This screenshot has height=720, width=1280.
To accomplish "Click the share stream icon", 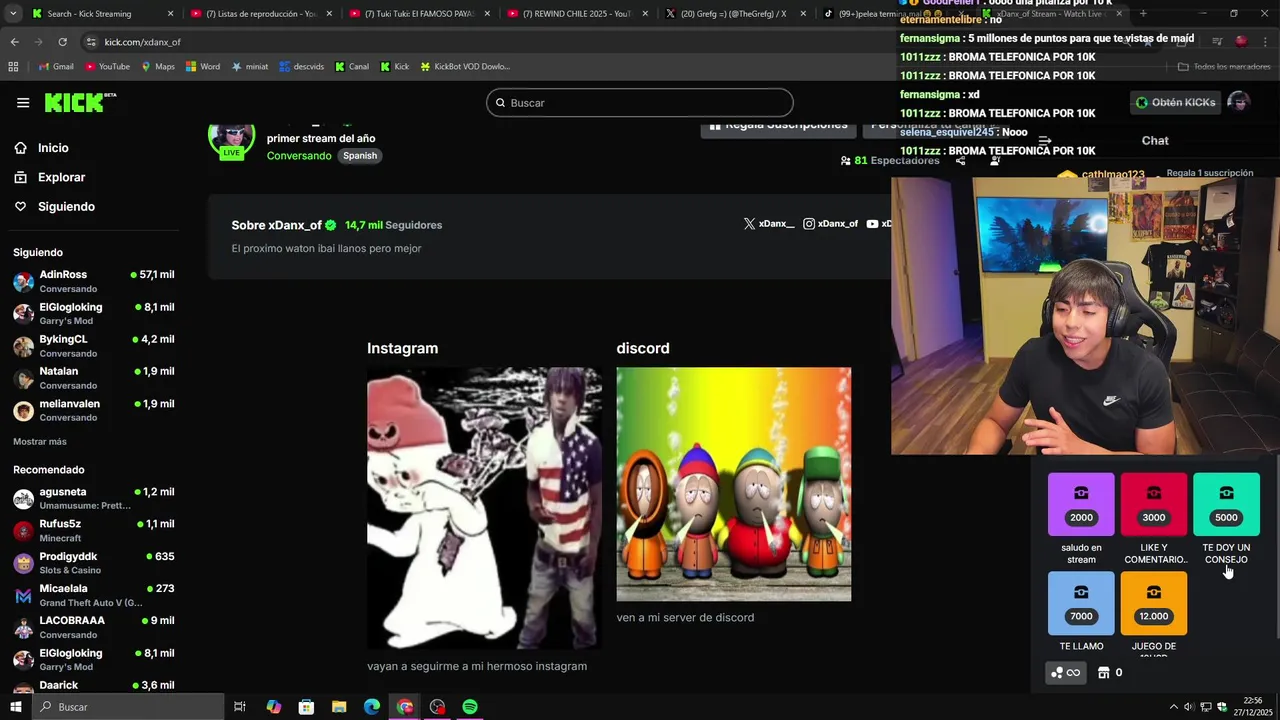I will click(x=960, y=160).
